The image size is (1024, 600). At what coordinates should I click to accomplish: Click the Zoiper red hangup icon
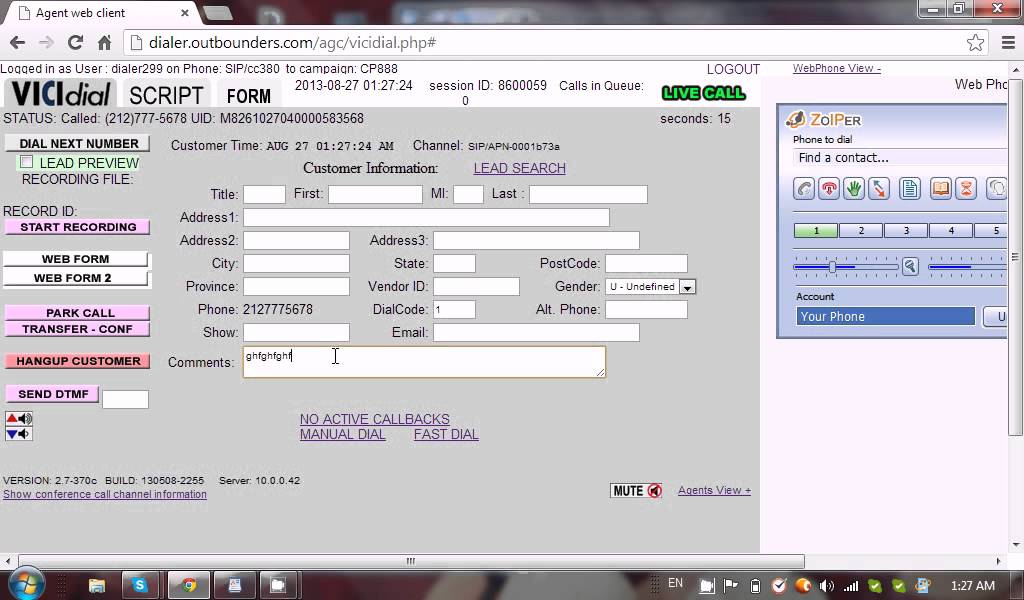(x=829, y=189)
